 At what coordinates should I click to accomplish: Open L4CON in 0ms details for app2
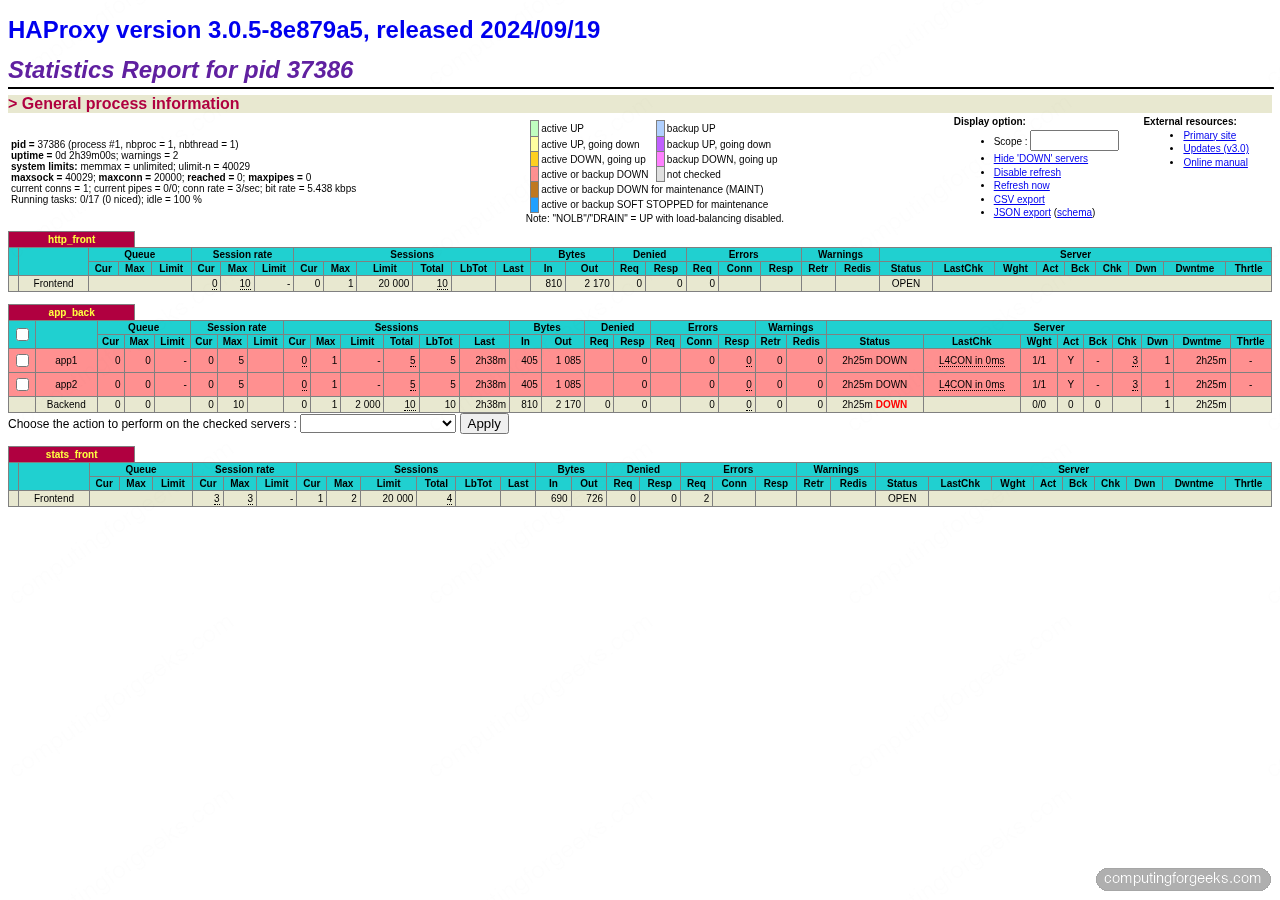point(971,383)
